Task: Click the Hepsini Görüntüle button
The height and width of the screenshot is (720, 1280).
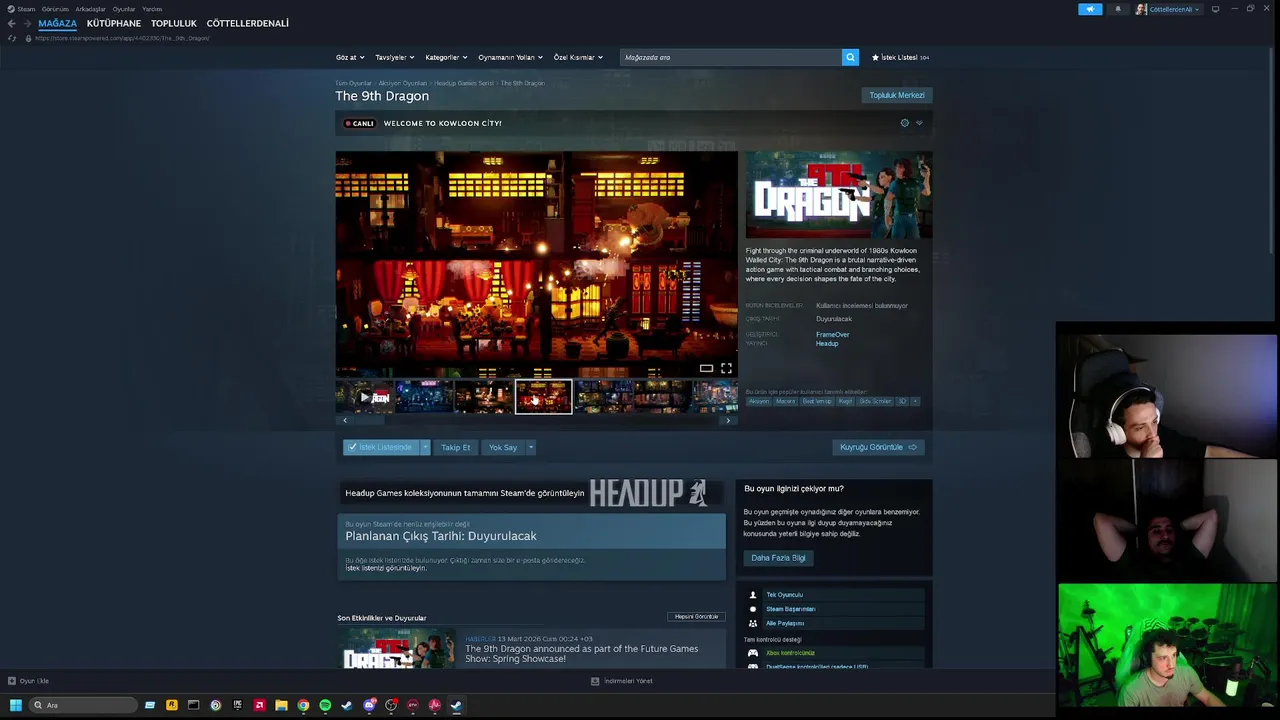Action: tap(696, 617)
